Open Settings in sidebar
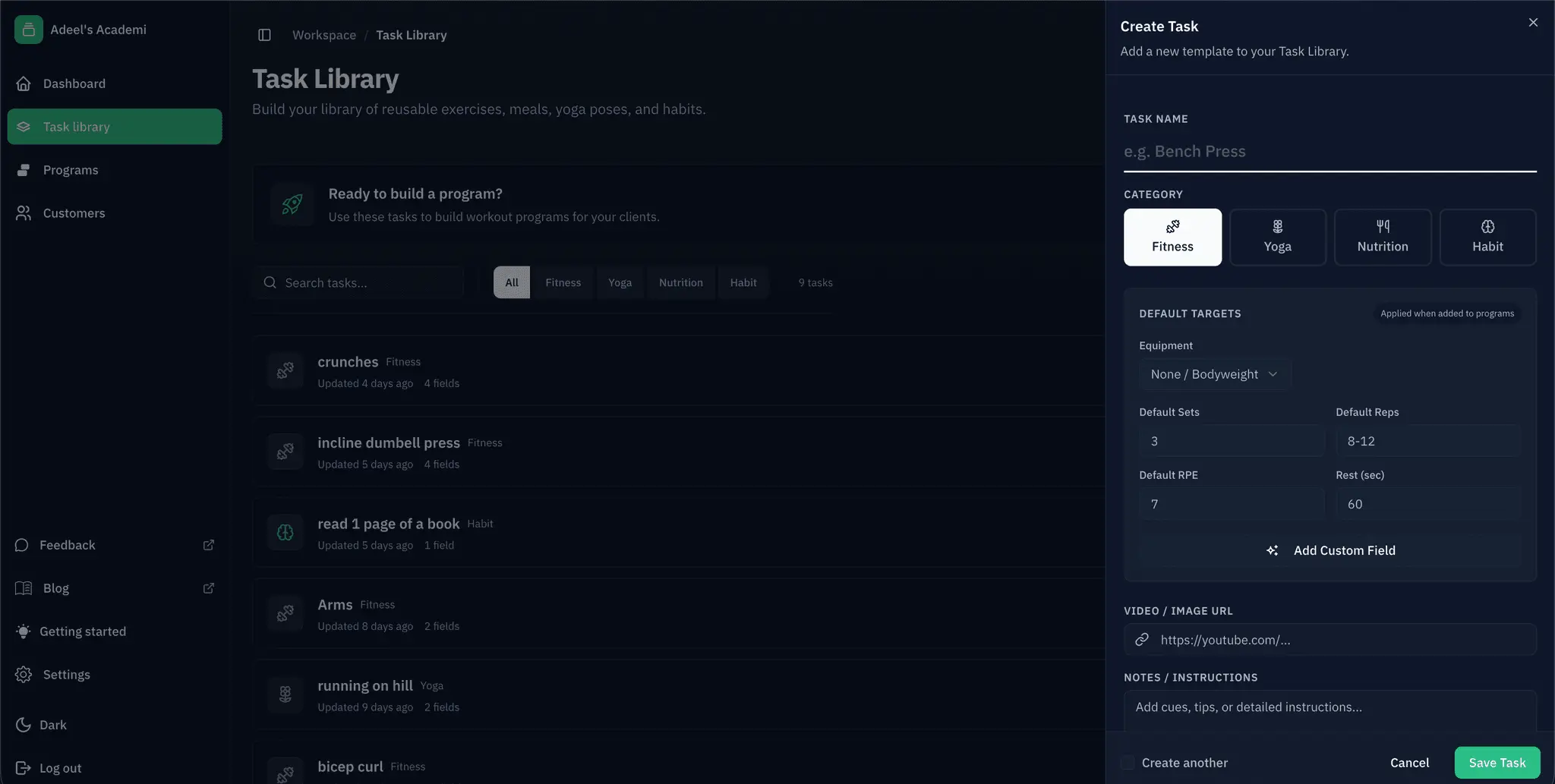 115,675
